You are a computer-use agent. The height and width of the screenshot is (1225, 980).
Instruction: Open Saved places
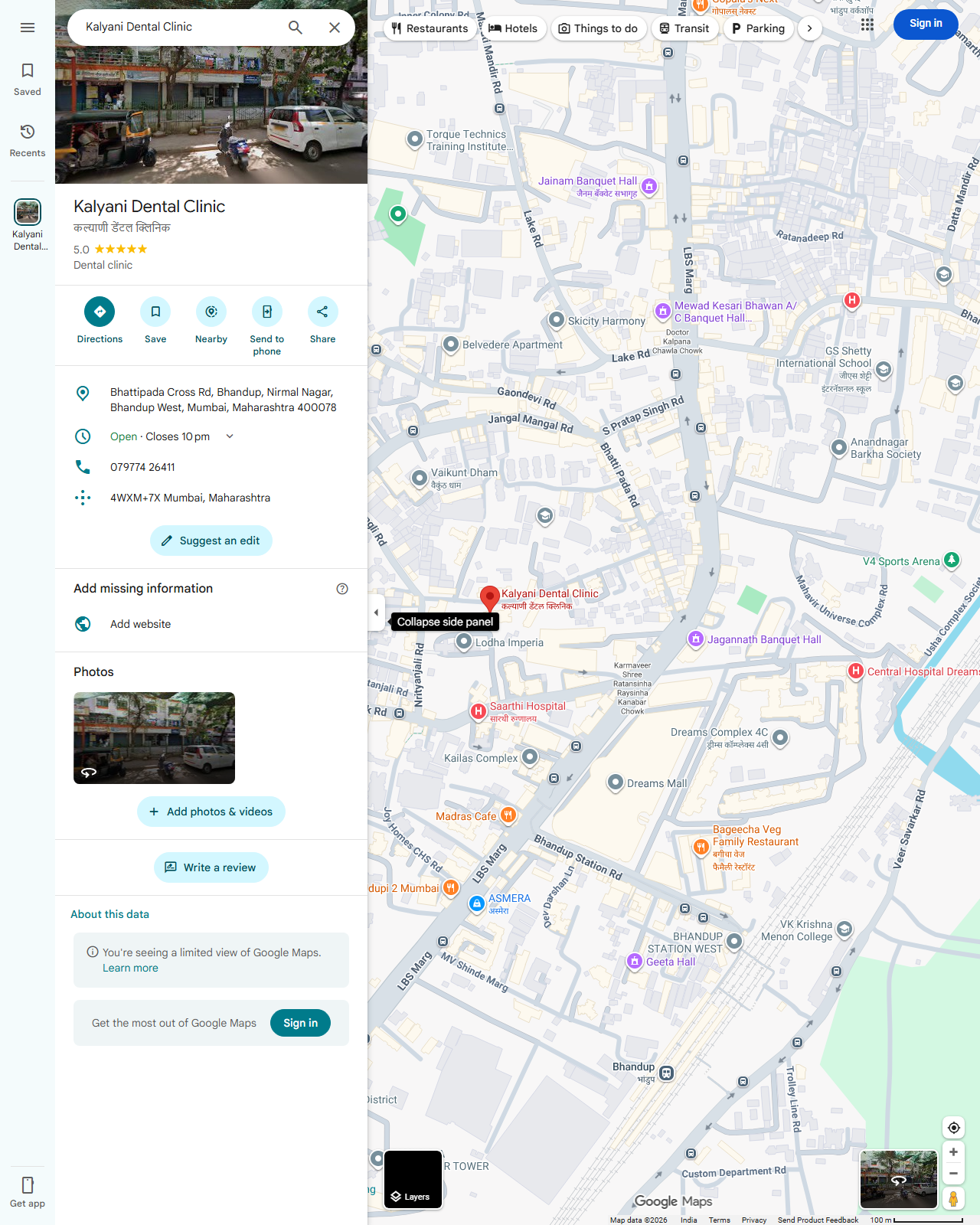pos(28,80)
